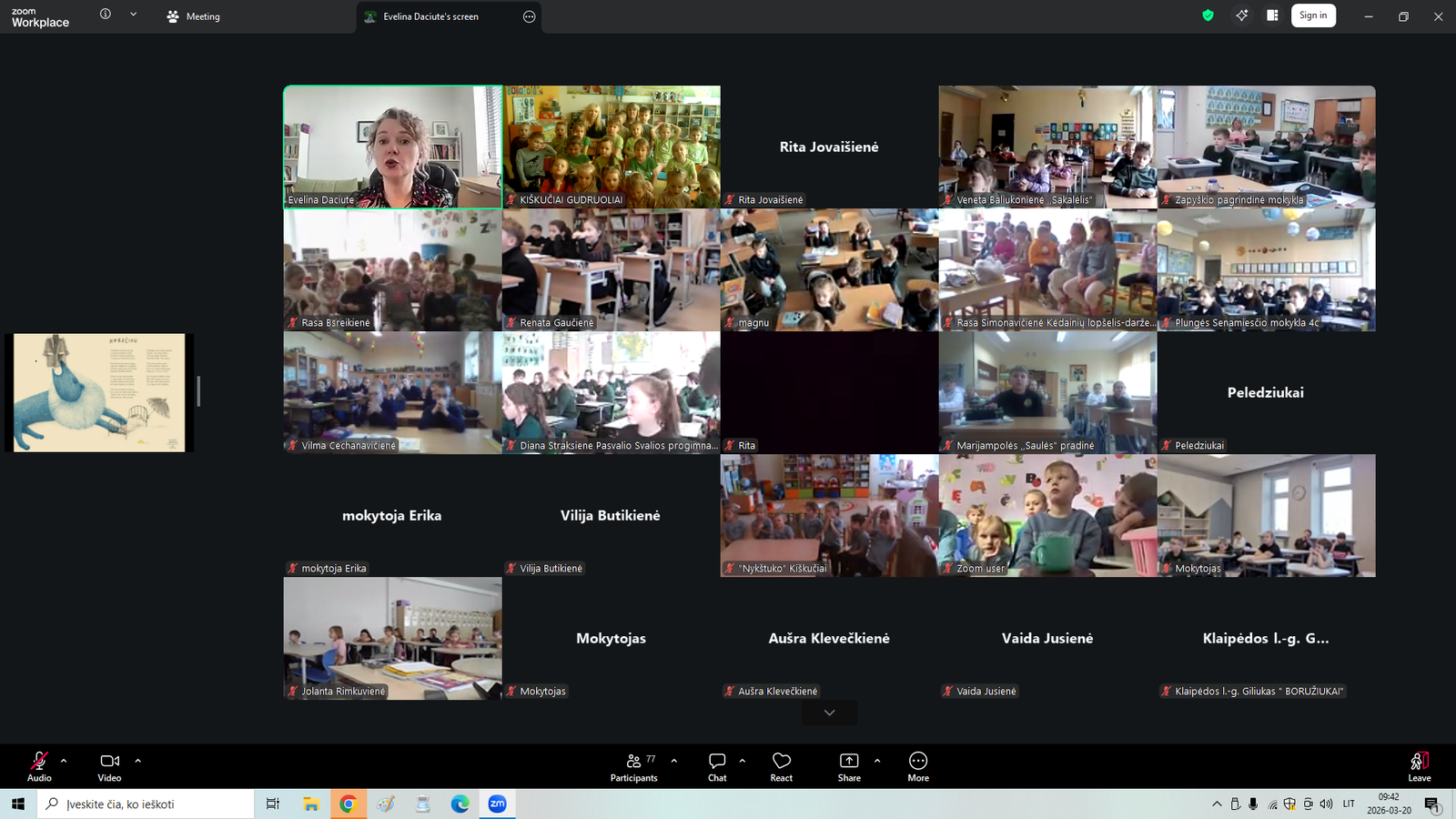
Task: Expand the Audio settings arrow
Action: tap(64, 760)
